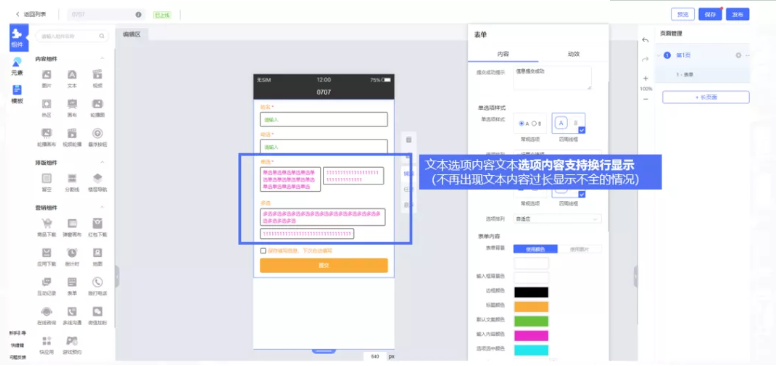This screenshot has width=777, height=366.
Task: Click the 预览 preview button
Action: click(683, 14)
